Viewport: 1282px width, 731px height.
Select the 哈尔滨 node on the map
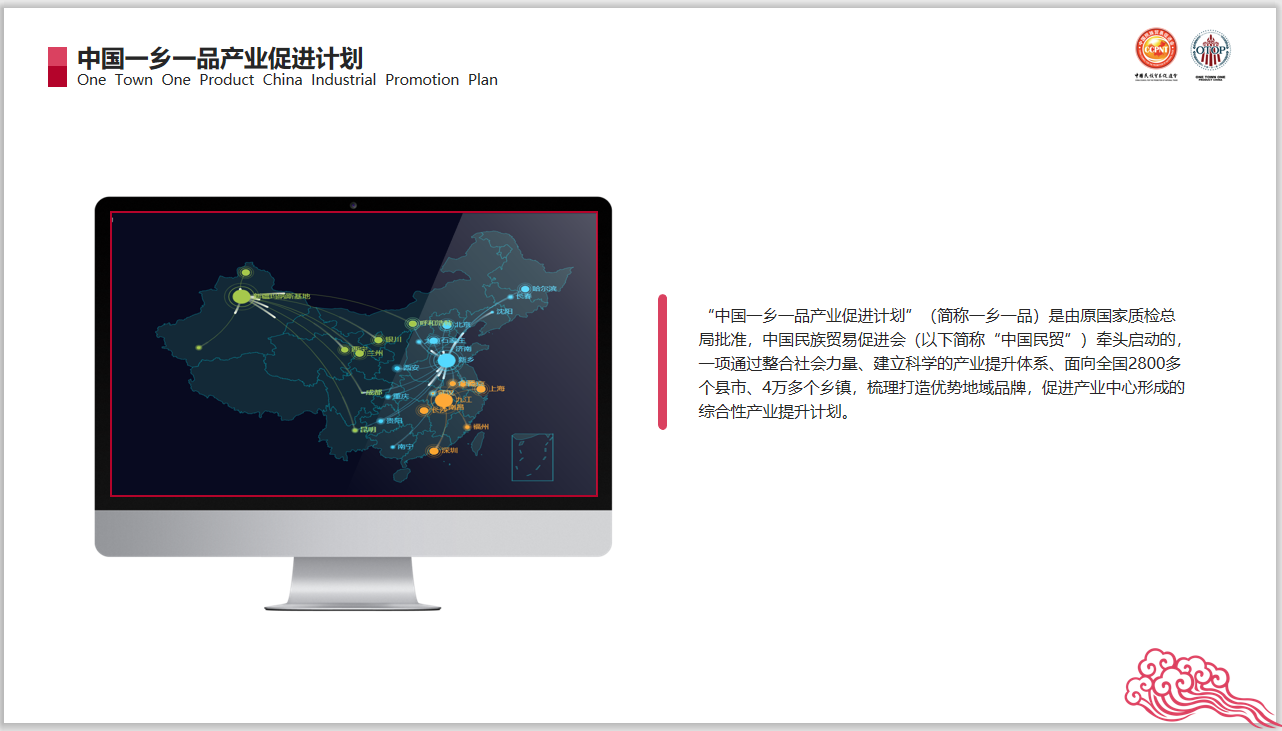point(525,289)
